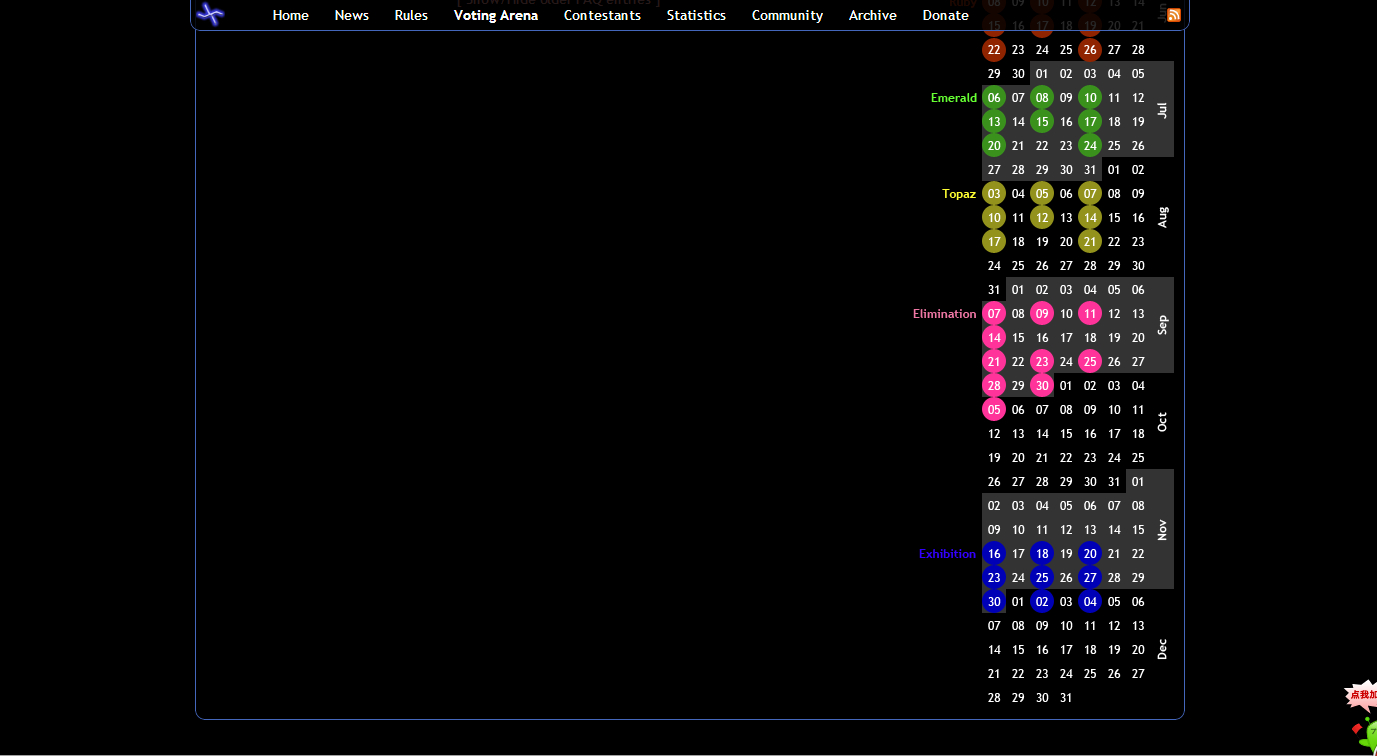This screenshot has height=756, width=1377.
Task: Open the pink October 05 Elimination date
Action: coord(994,410)
